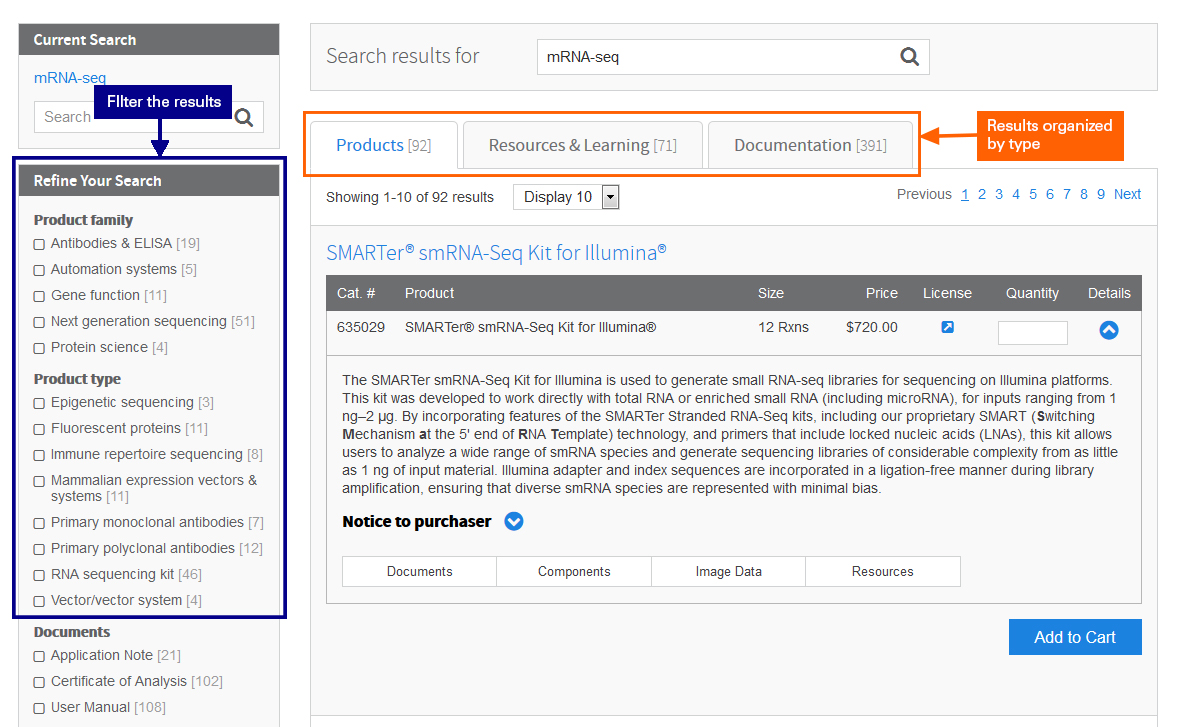Check Gene function filter

(x=39, y=296)
